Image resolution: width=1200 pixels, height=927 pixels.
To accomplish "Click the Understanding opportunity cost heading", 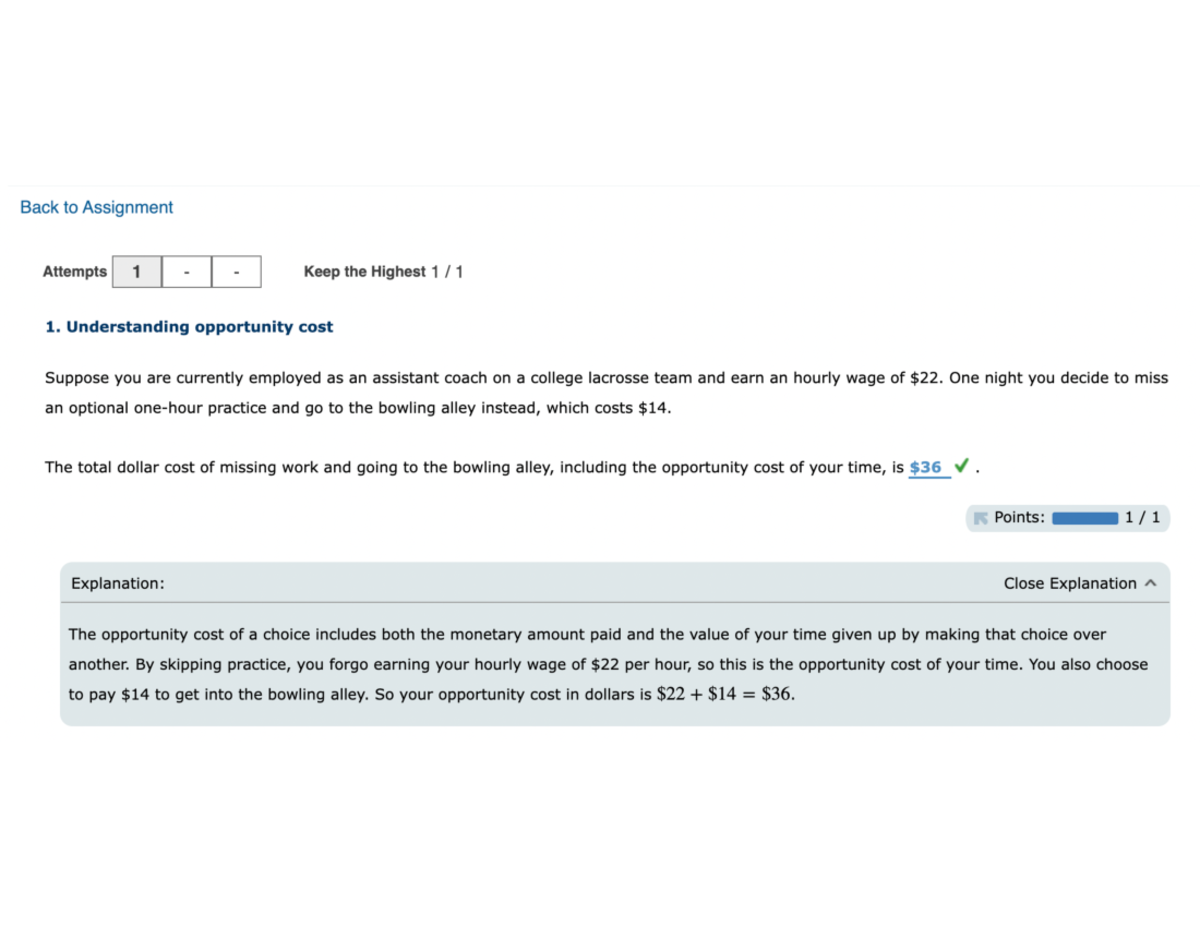I will click(189, 327).
